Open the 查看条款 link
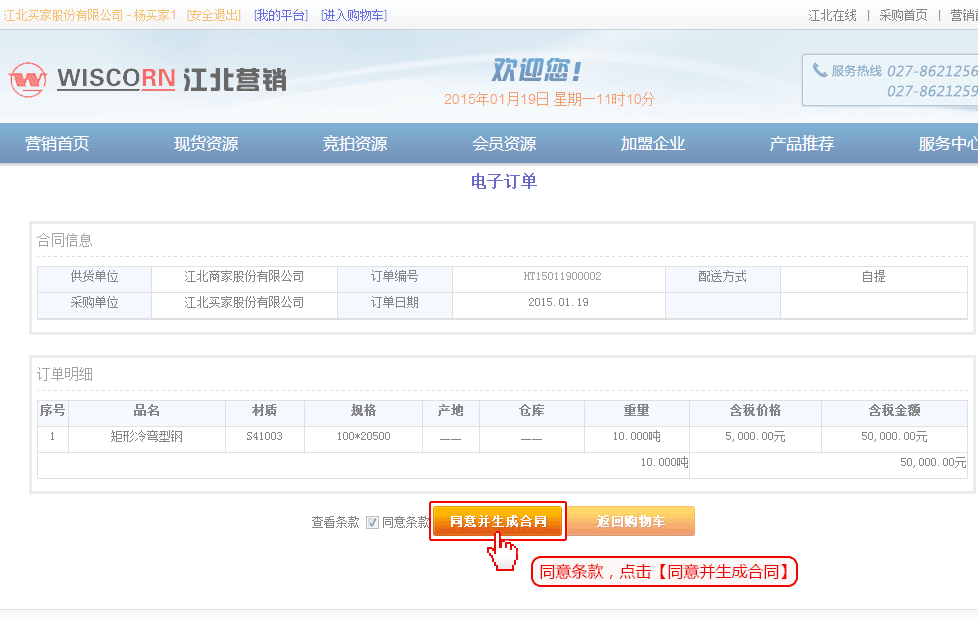 click(x=335, y=522)
